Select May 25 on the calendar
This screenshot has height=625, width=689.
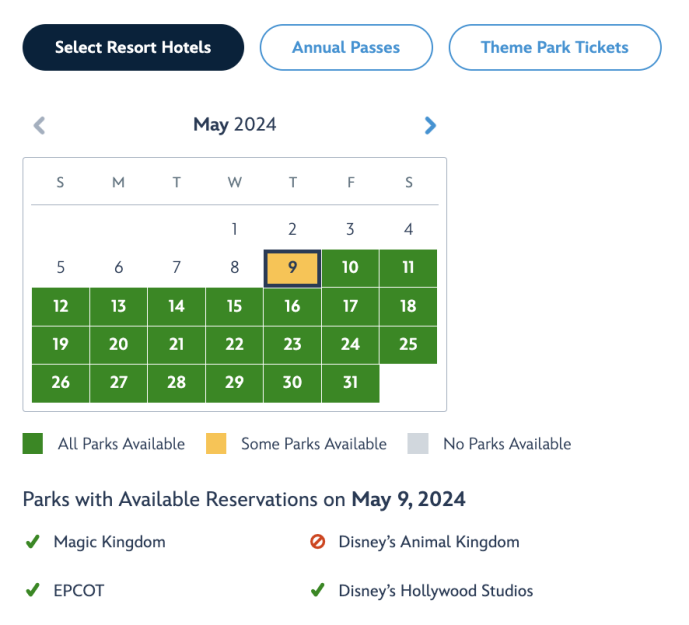408,345
